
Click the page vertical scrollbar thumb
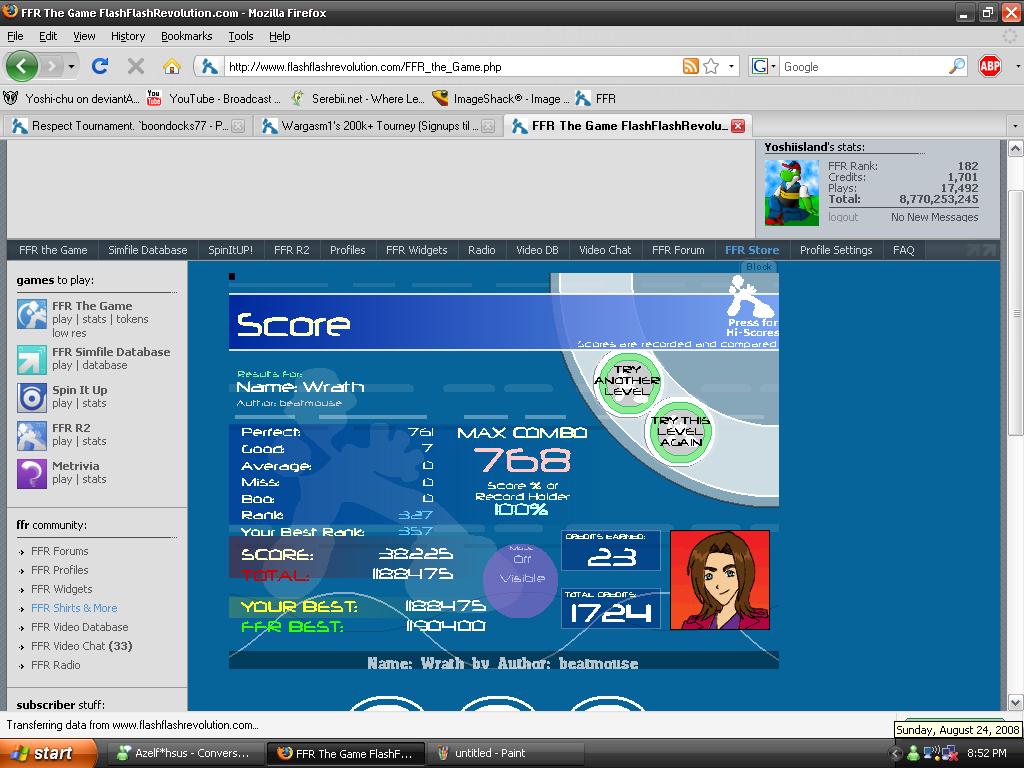[x=1016, y=312]
